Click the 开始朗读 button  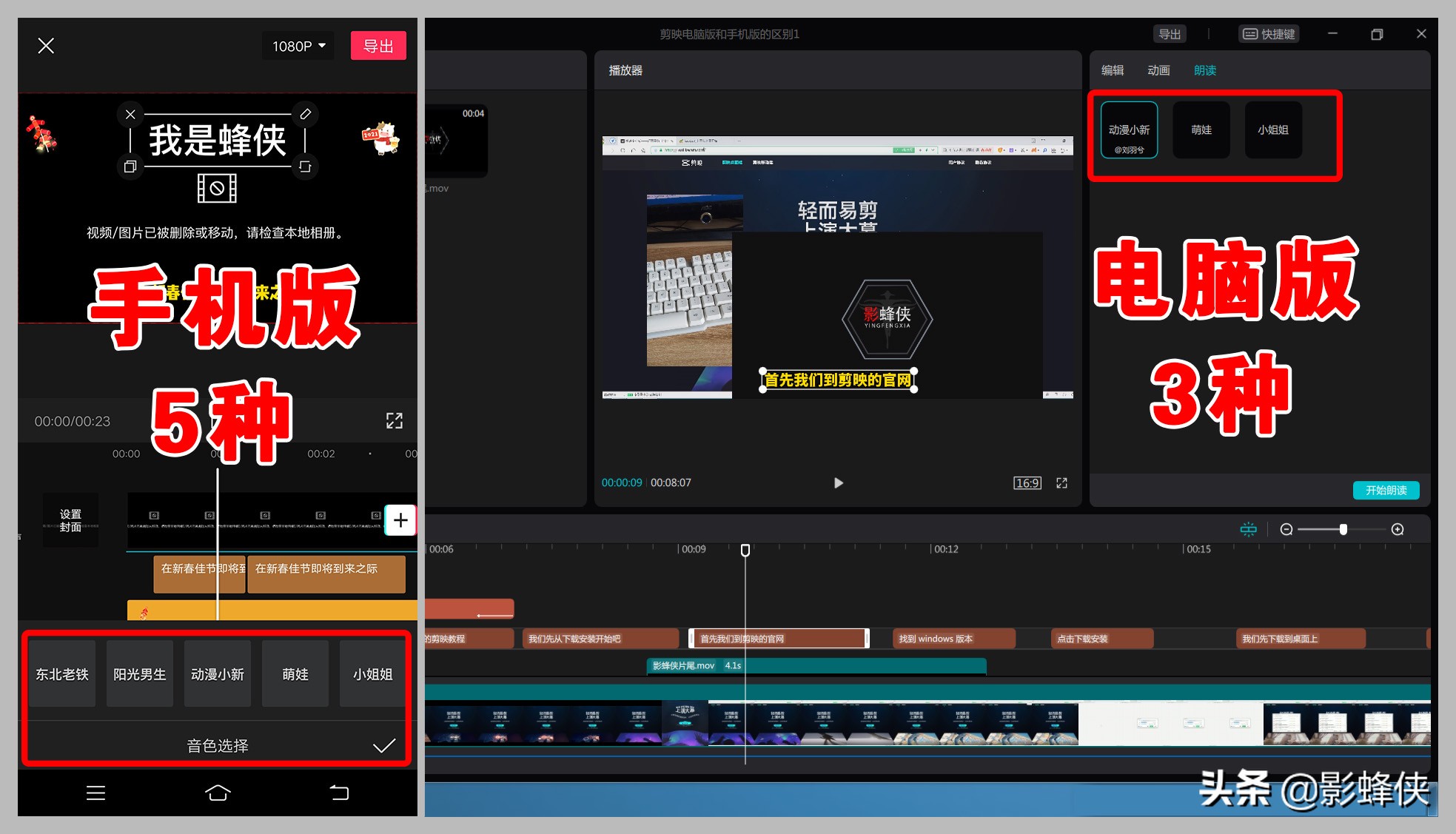click(1386, 490)
